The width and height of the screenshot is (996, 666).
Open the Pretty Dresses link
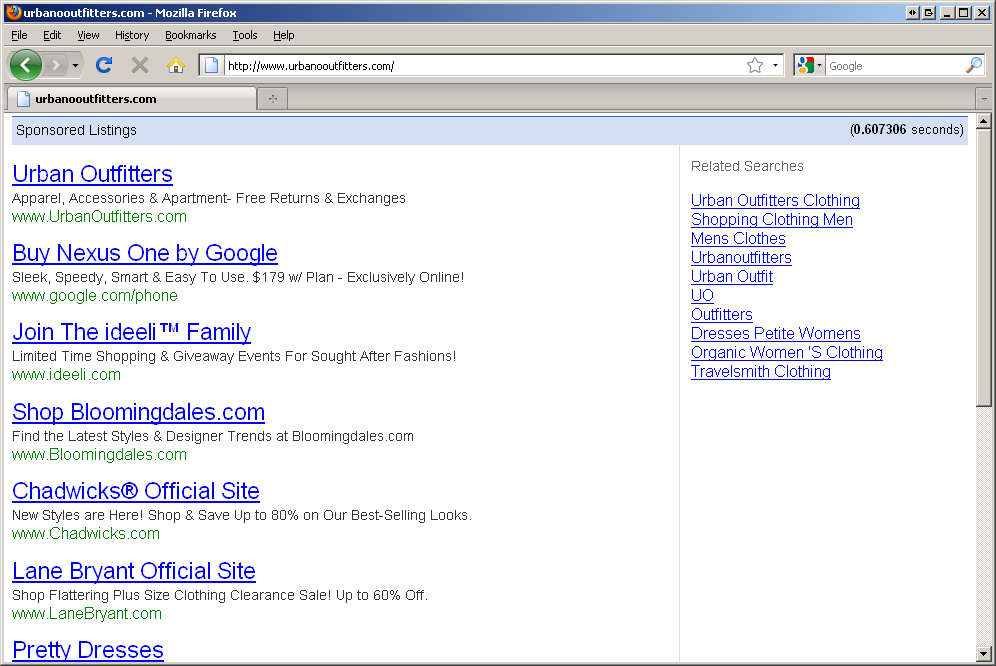[88, 649]
